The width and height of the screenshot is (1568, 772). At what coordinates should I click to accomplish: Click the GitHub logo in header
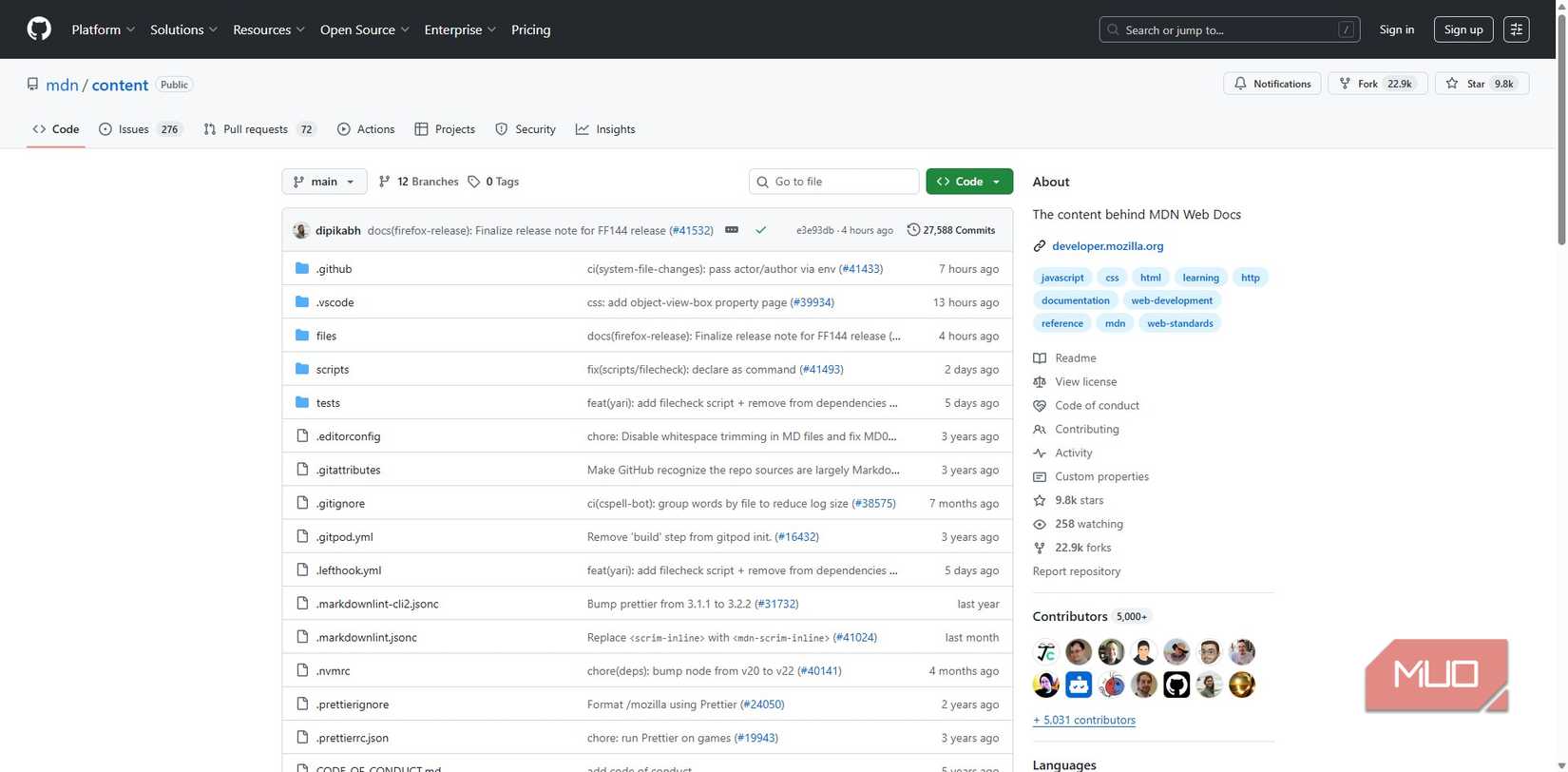click(39, 29)
